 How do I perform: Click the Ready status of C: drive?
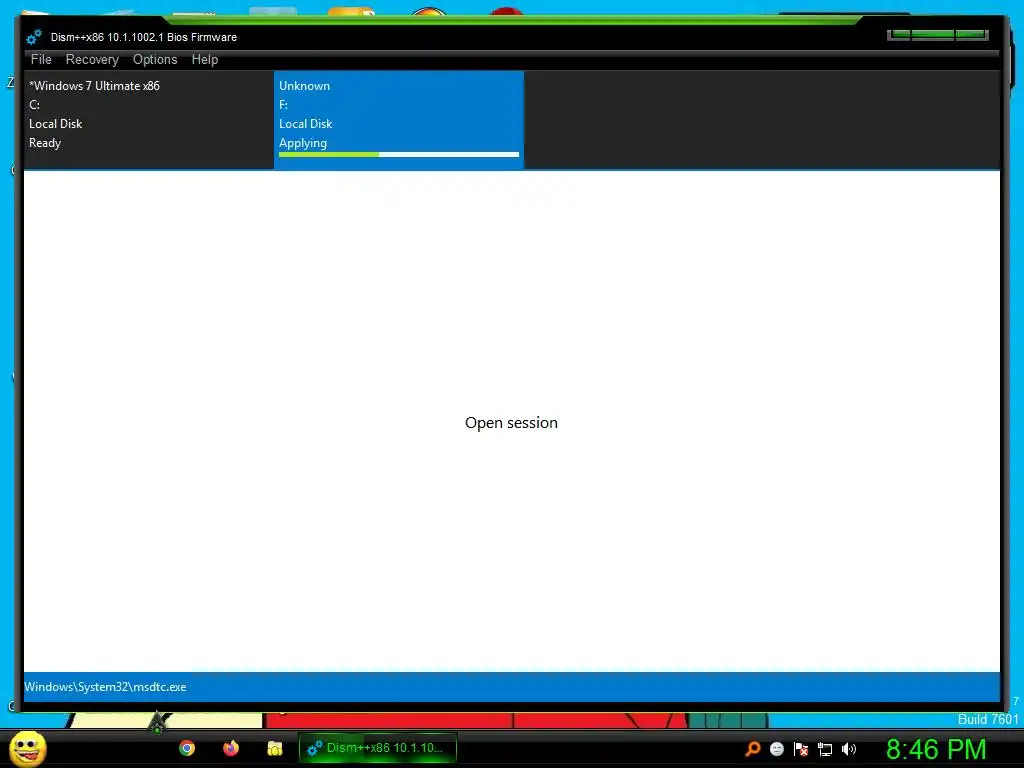tap(45, 143)
